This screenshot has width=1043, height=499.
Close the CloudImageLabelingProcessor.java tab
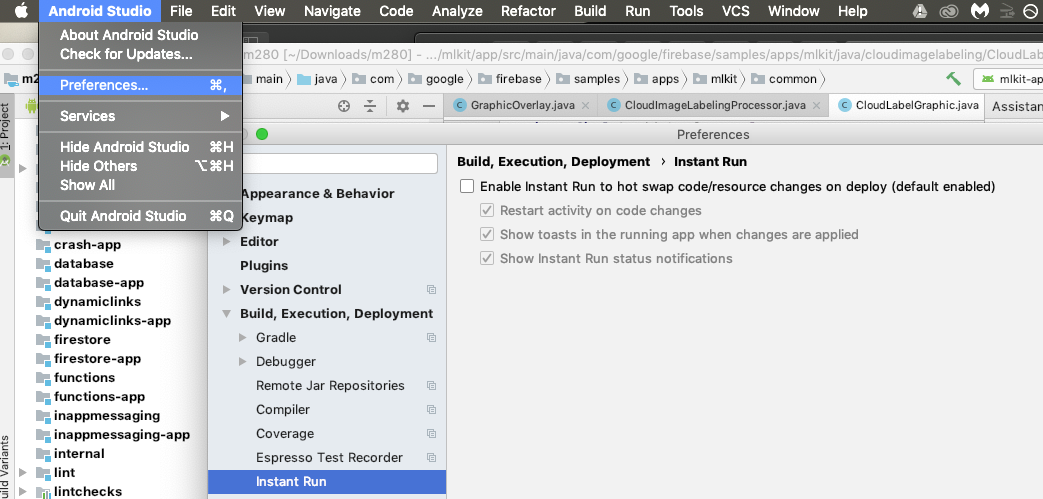(x=816, y=105)
